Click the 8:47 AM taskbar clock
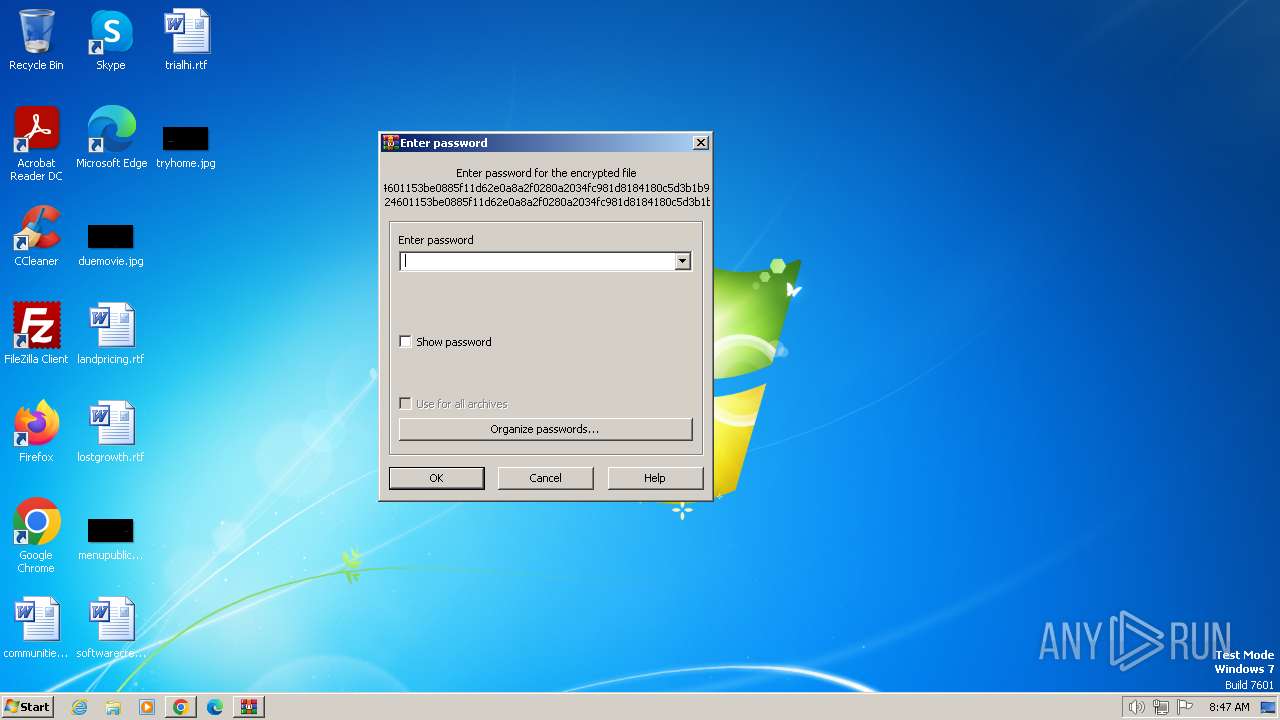The width and height of the screenshot is (1280, 720). [1229, 707]
